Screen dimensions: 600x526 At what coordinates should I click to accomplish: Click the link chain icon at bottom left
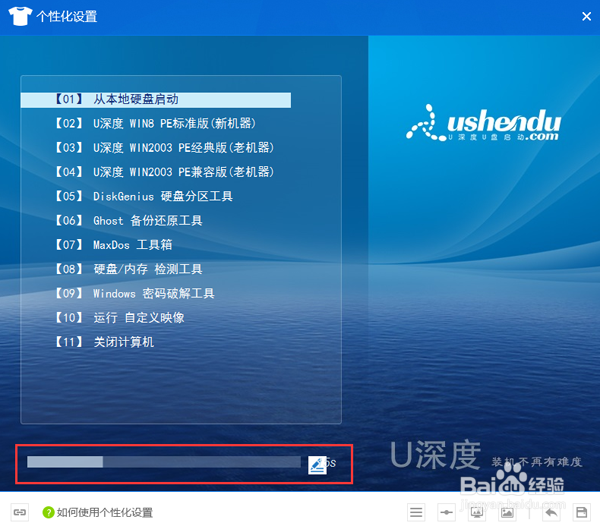(x=20, y=512)
